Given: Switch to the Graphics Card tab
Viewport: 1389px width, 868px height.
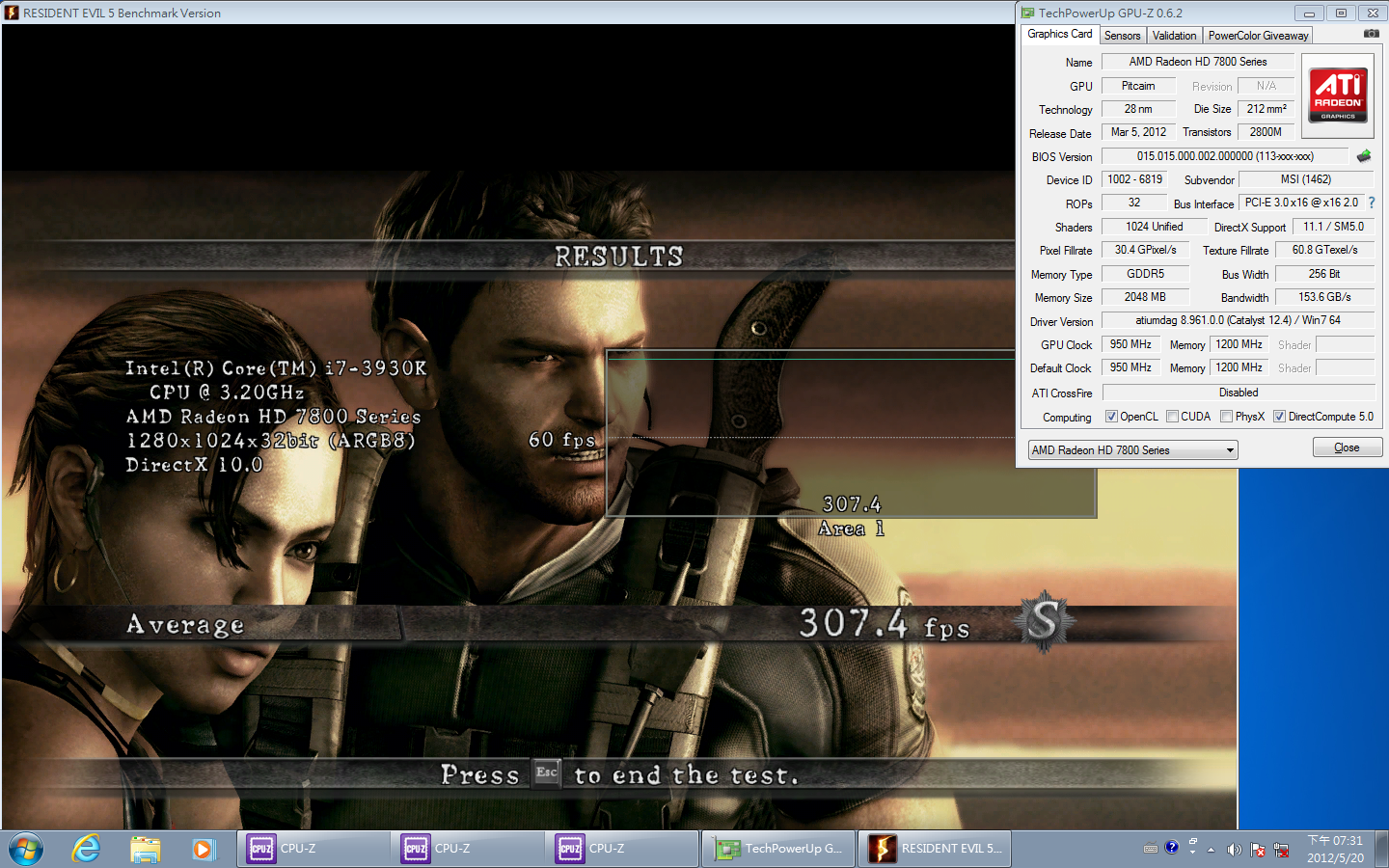Looking at the screenshot, I should 1059,34.
